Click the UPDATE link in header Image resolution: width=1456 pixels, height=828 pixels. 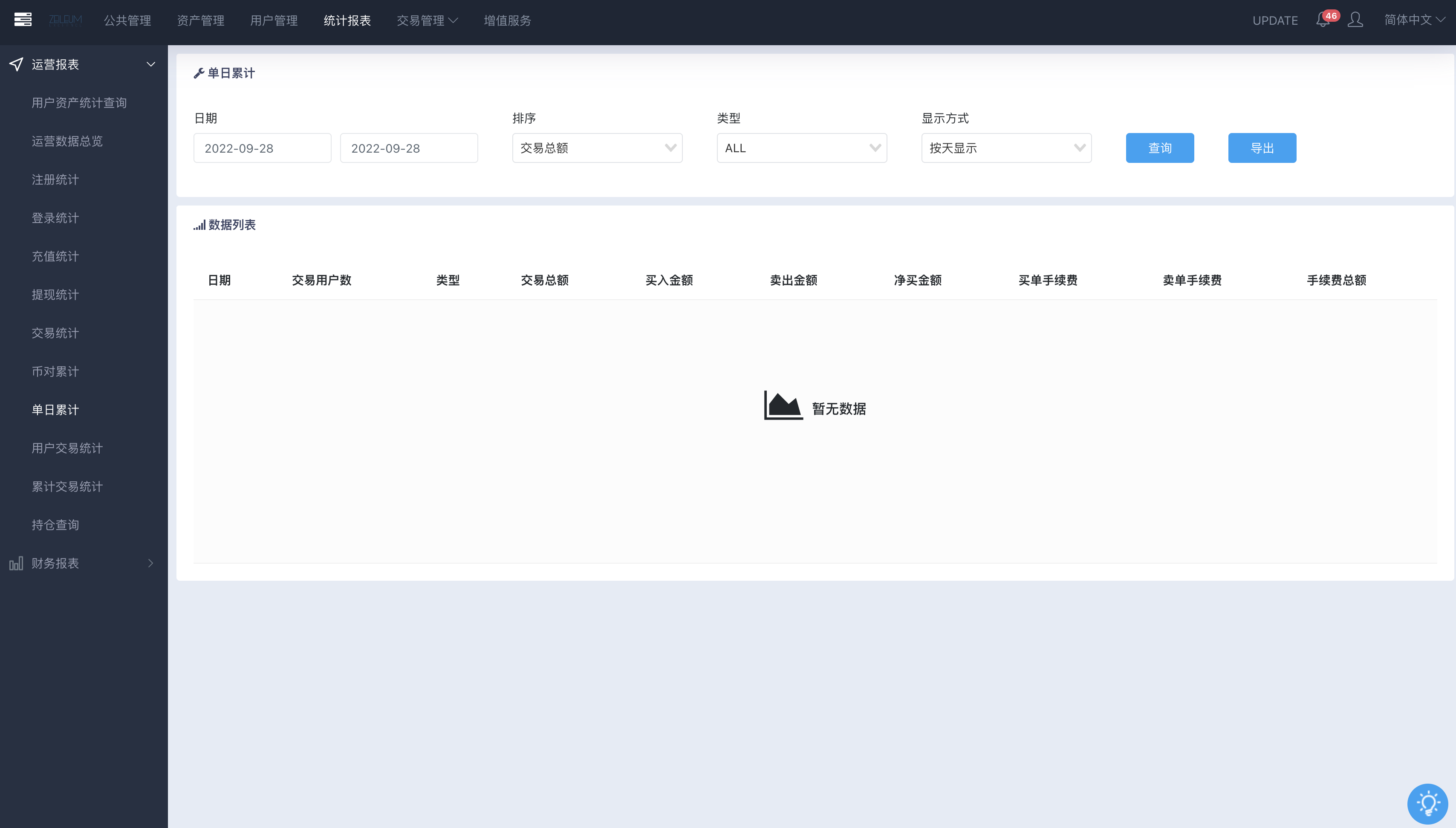pyautogui.click(x=1275, y=20)
